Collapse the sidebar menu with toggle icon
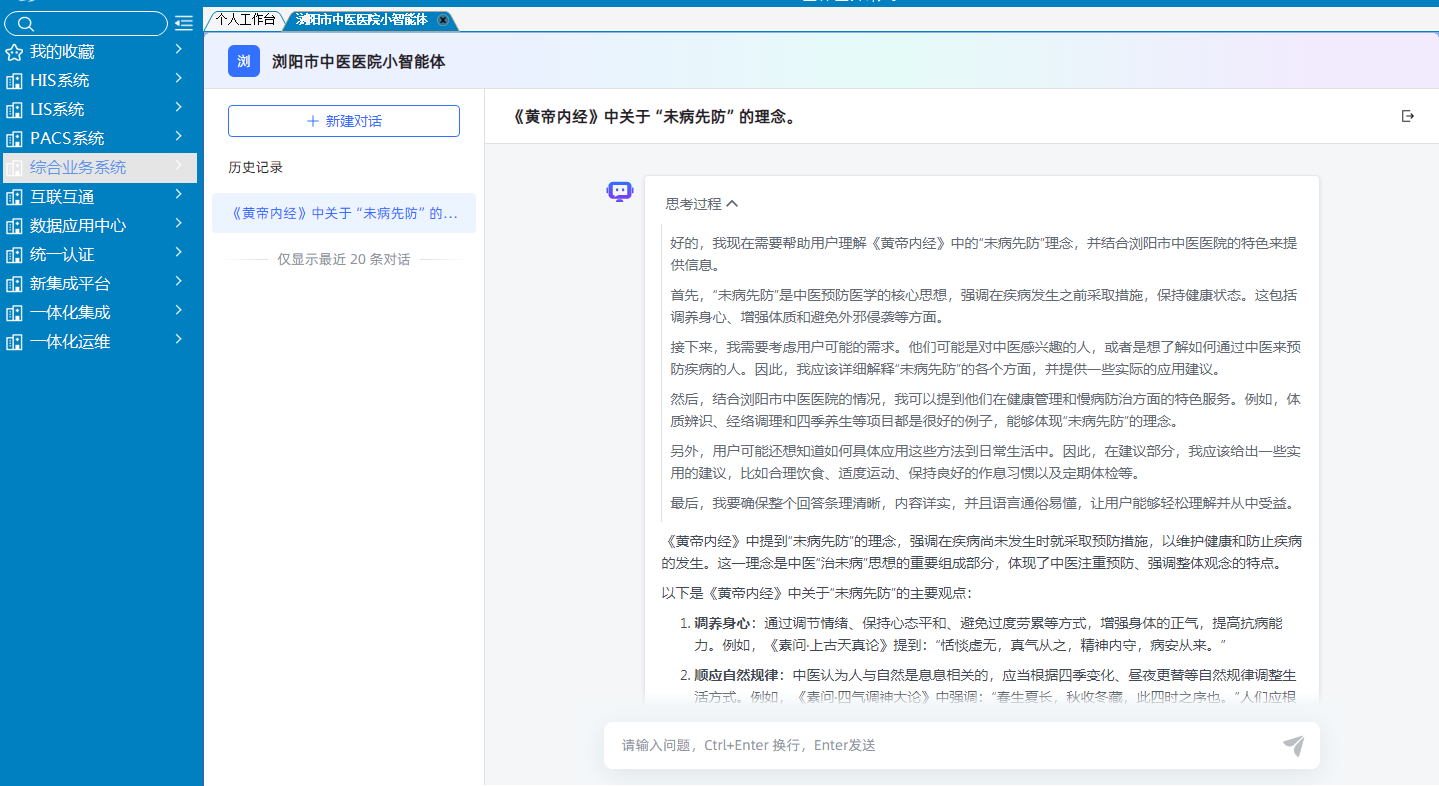Image resolution: width=1439 pixels, height=786 pixels. pyautogui.click(x=184, y=23)
